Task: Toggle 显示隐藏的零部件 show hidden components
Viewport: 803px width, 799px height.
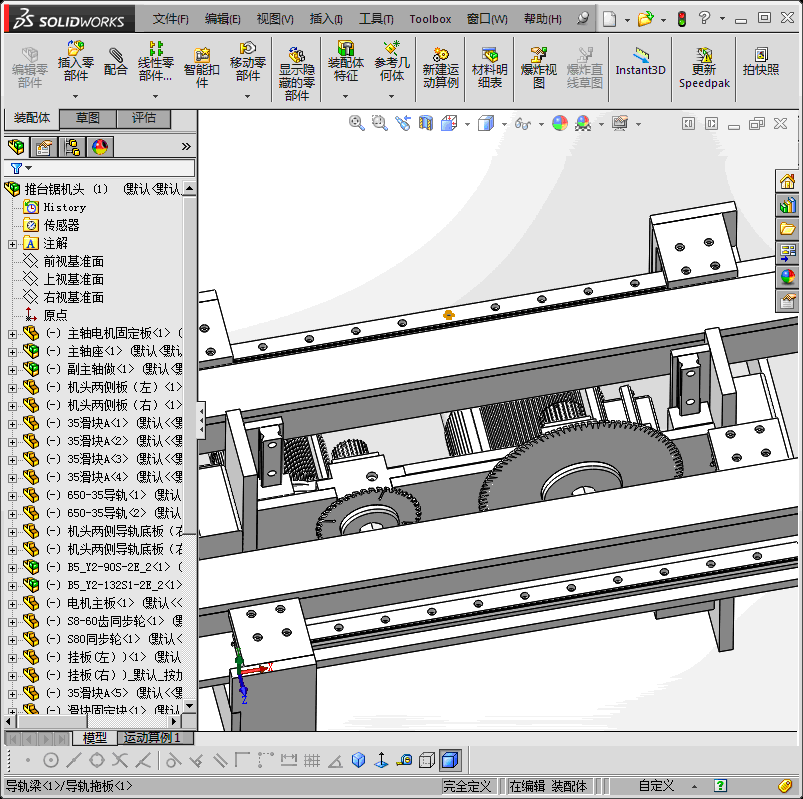Action: pyautogui.click(x=296, y=74)
